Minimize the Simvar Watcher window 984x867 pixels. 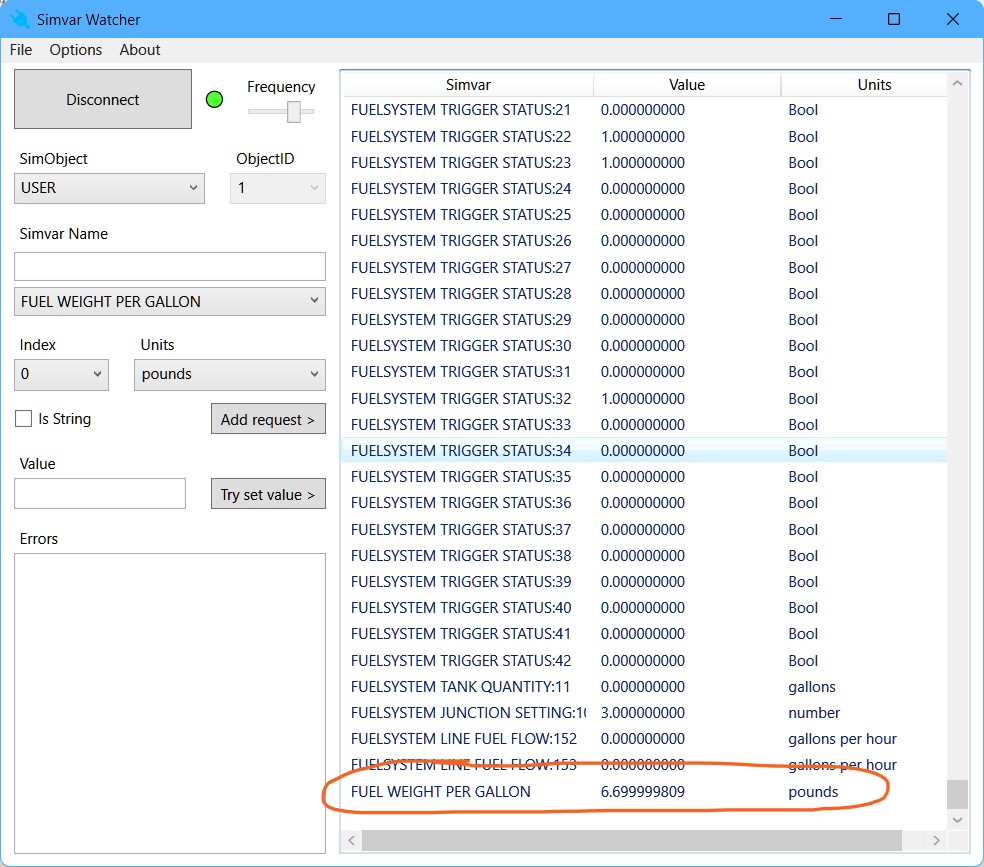pos(836,19)
